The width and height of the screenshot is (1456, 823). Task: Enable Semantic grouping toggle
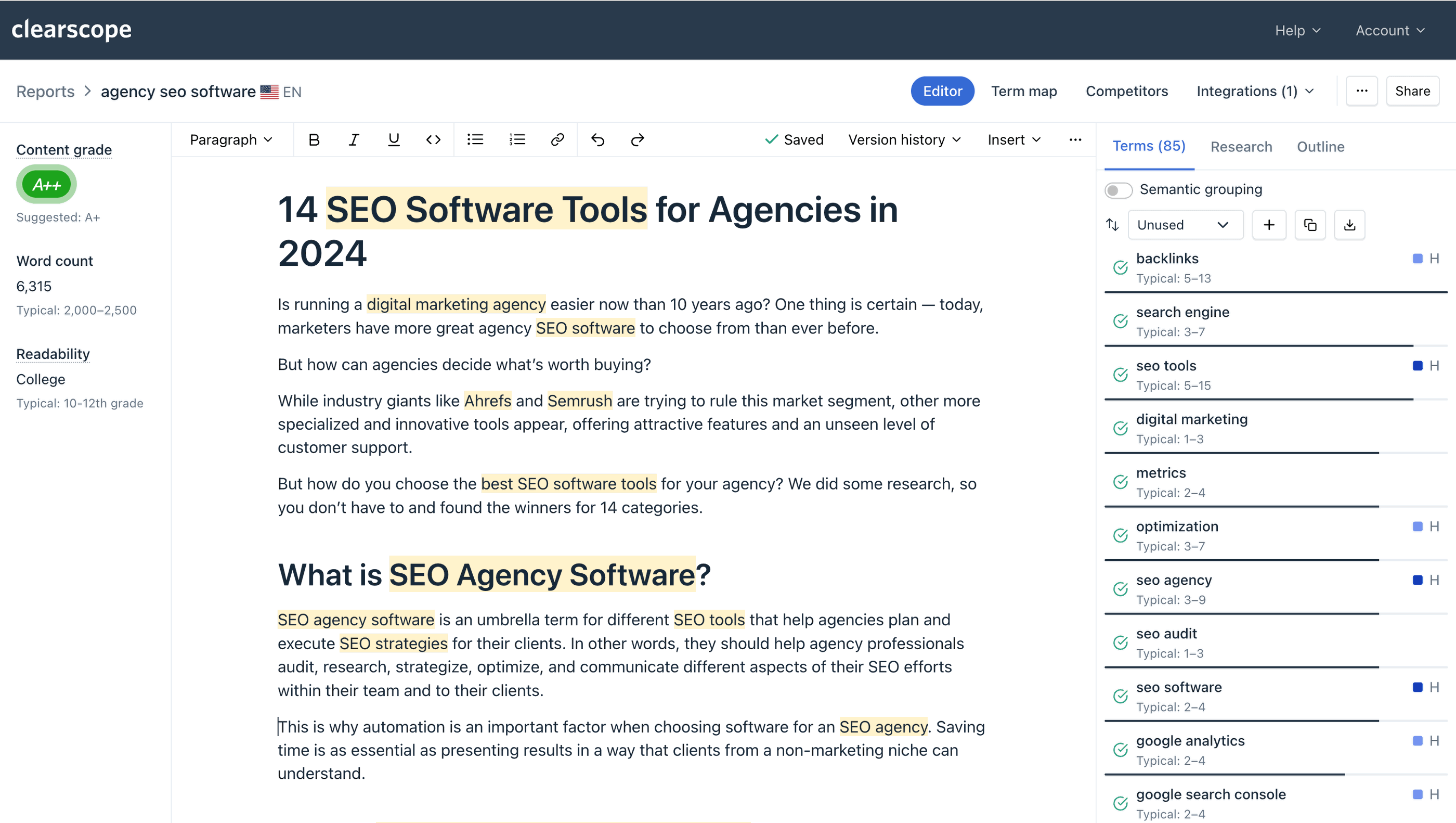point(1120,189)
